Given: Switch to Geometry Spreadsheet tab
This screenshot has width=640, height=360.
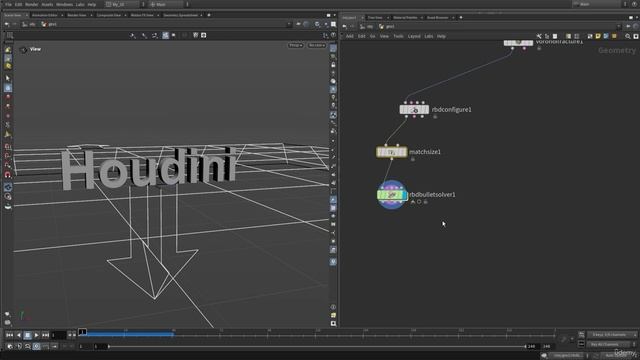Looking at the screenshot, I should (x=180, y=15).
